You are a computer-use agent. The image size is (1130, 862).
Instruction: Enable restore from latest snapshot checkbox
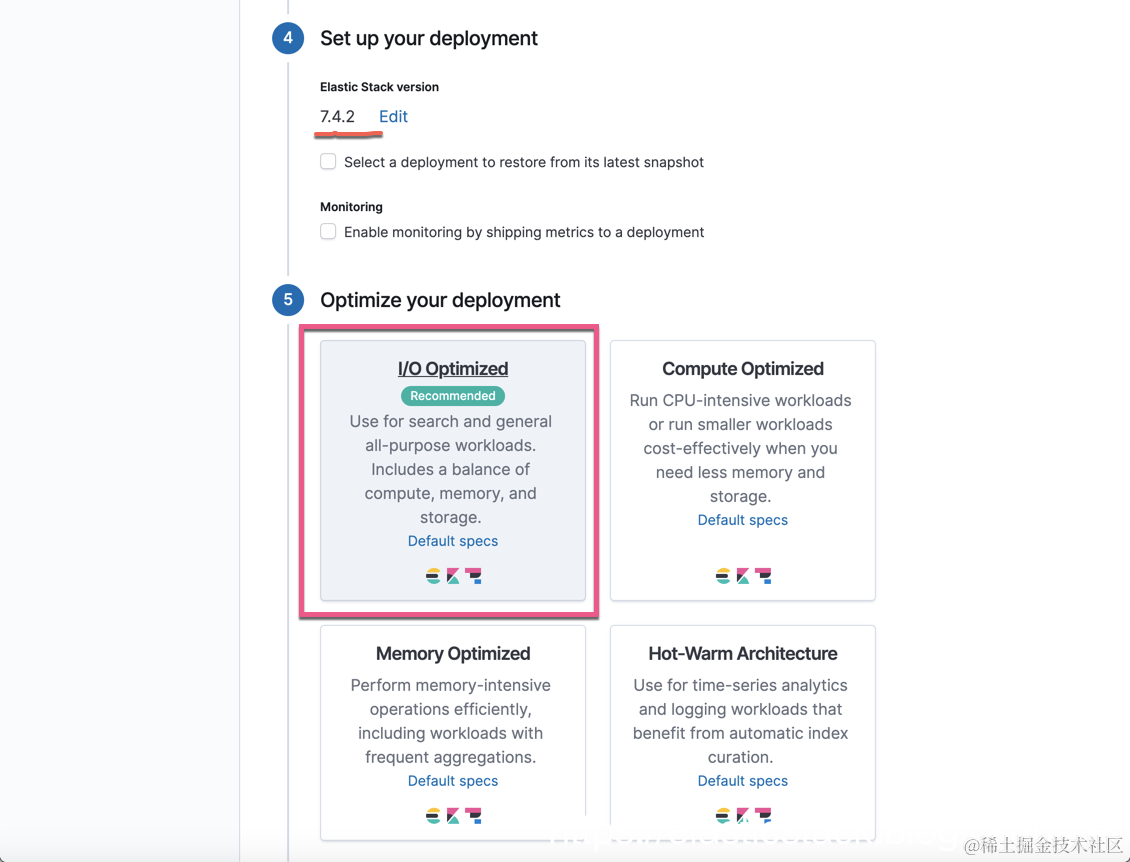pos(328,161)
